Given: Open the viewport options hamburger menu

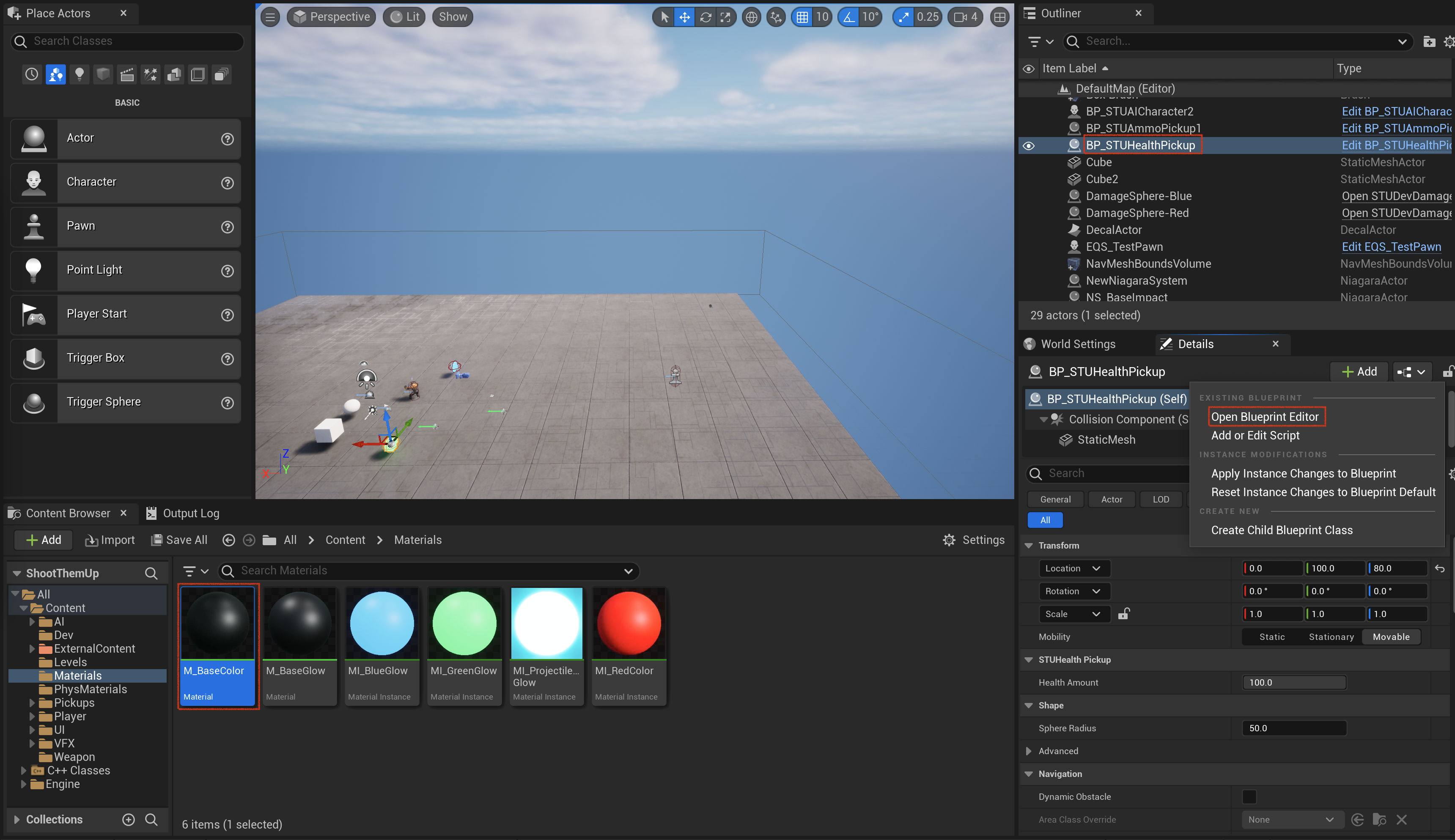Looking at the screenshot, I should [270, 17].
